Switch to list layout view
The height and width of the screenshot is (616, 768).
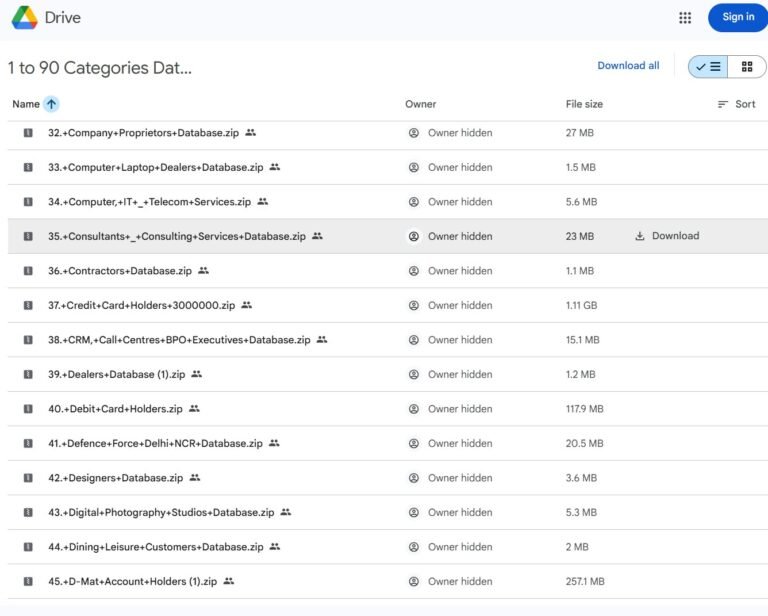(708, 67)
